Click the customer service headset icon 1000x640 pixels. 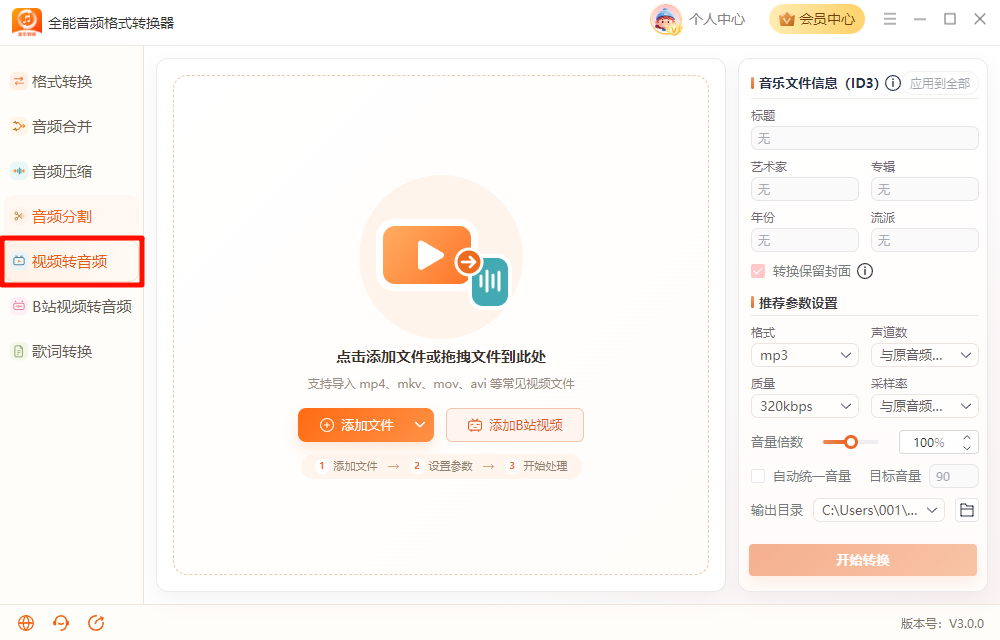tap(61, 623)
